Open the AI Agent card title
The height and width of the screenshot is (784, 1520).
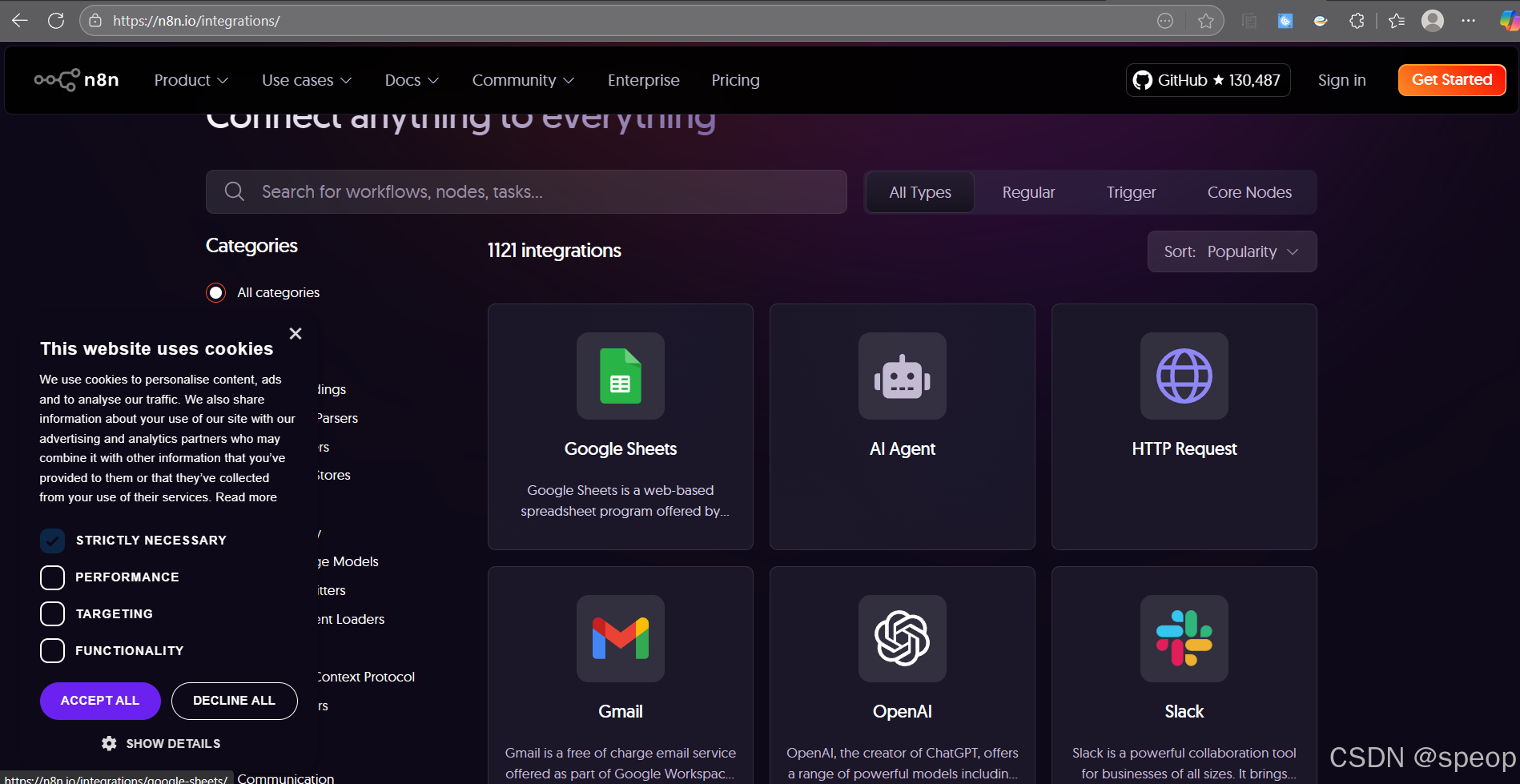pos(903,448)
